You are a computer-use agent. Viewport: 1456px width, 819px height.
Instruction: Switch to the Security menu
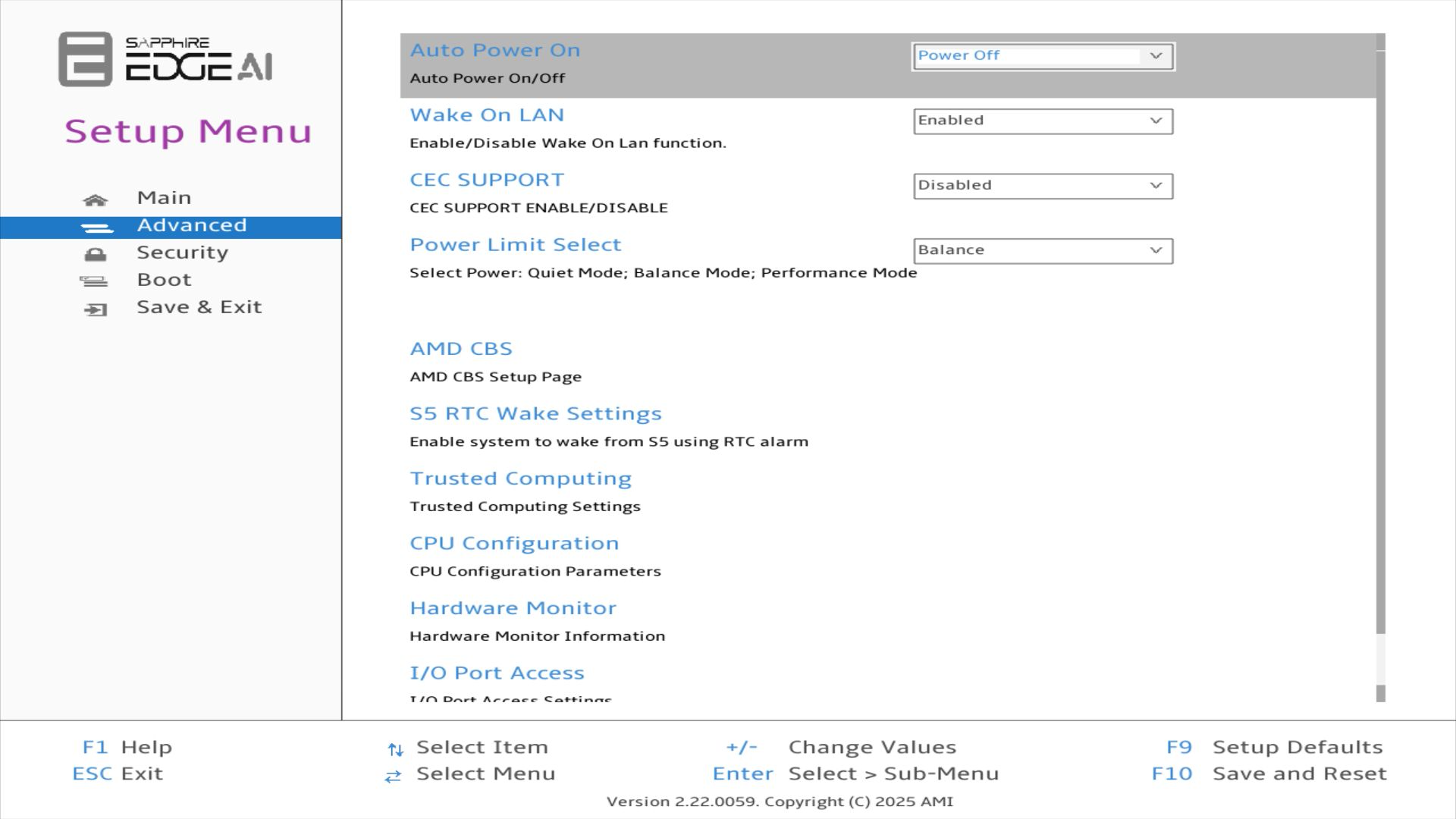coord(182,253)
